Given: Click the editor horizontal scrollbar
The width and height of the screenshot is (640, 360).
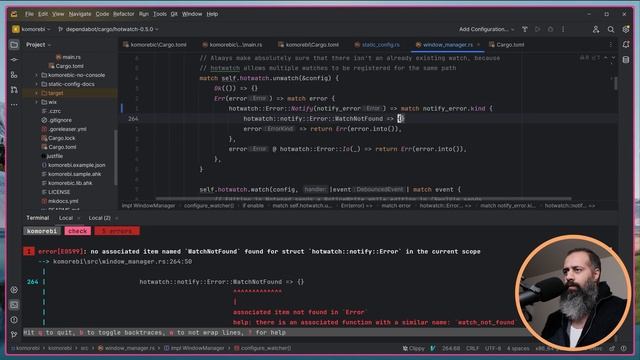Looking at the screenshot, I should click(363, 199).
